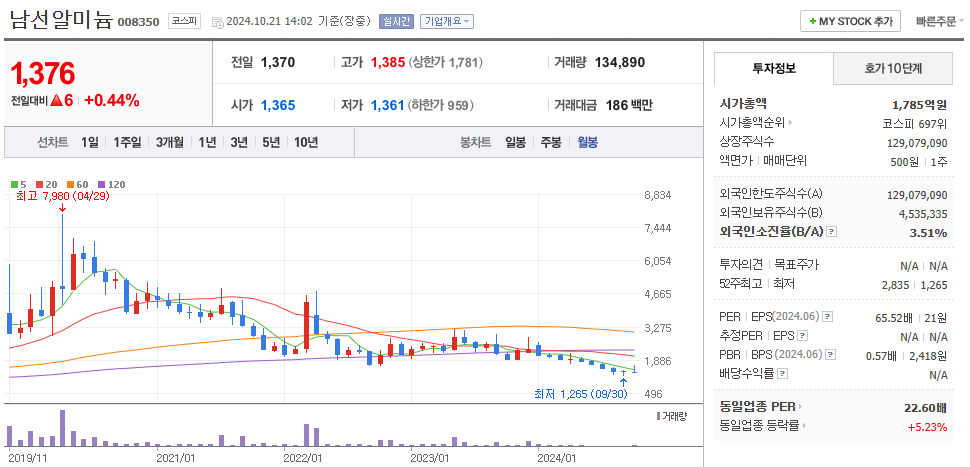
Task: Click the 고가 value 1,385
Action: 388,62
